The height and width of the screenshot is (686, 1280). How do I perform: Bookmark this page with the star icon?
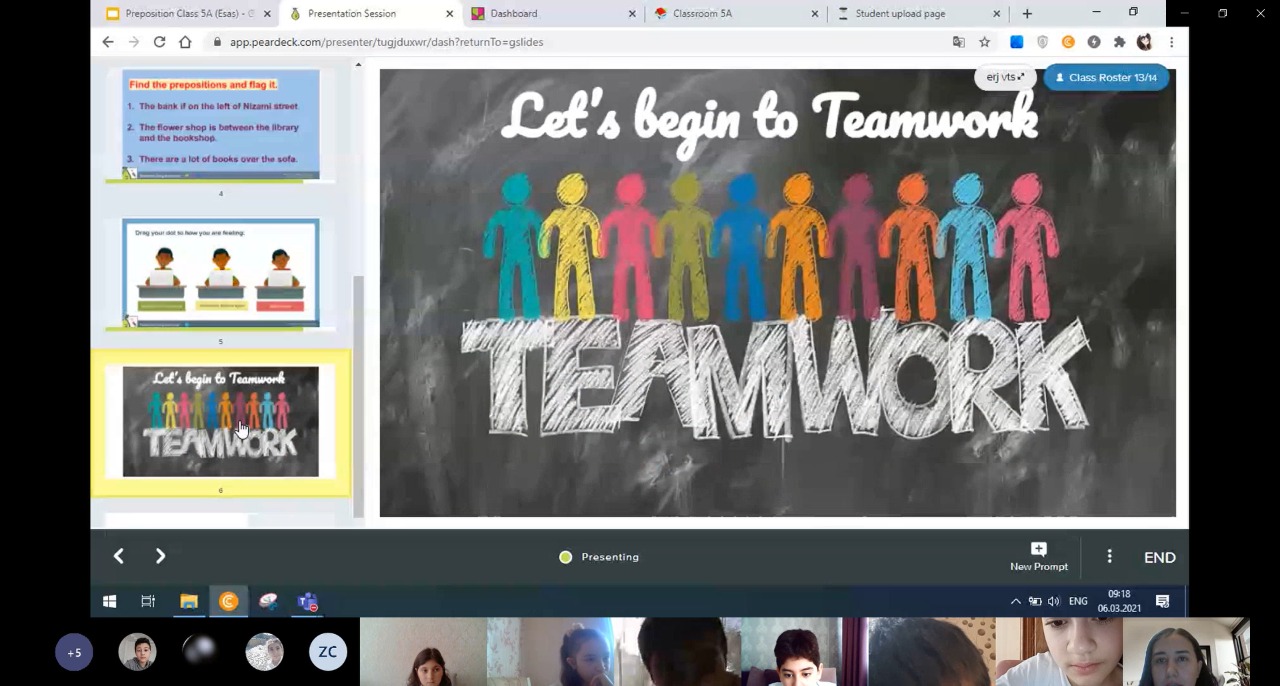pyautogui.click(x=984, y=42)
